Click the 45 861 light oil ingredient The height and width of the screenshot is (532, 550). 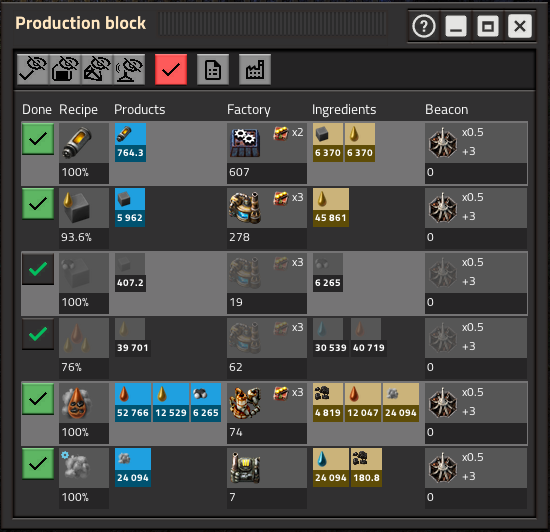click(330, 207)
